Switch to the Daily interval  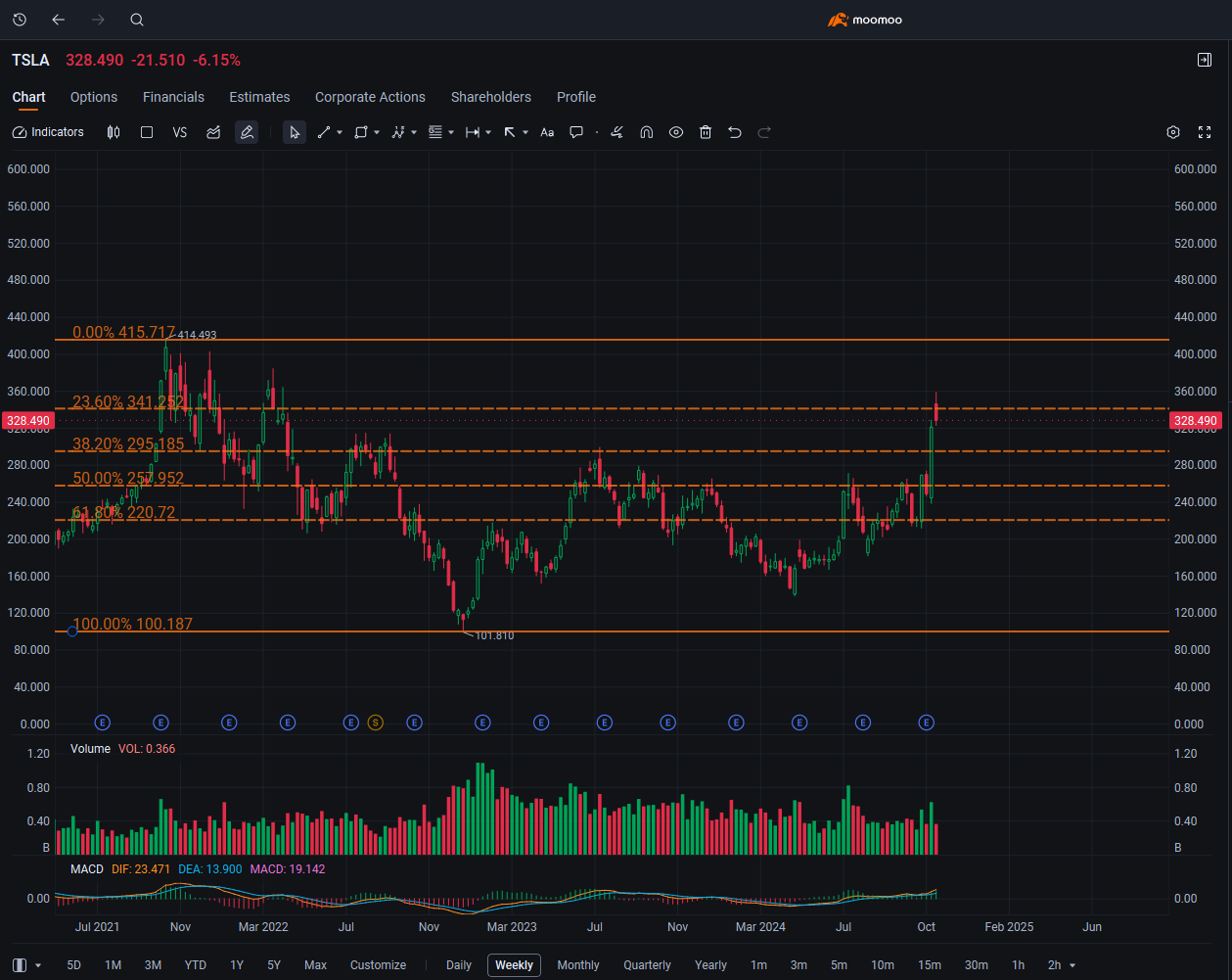coord(459,965)
